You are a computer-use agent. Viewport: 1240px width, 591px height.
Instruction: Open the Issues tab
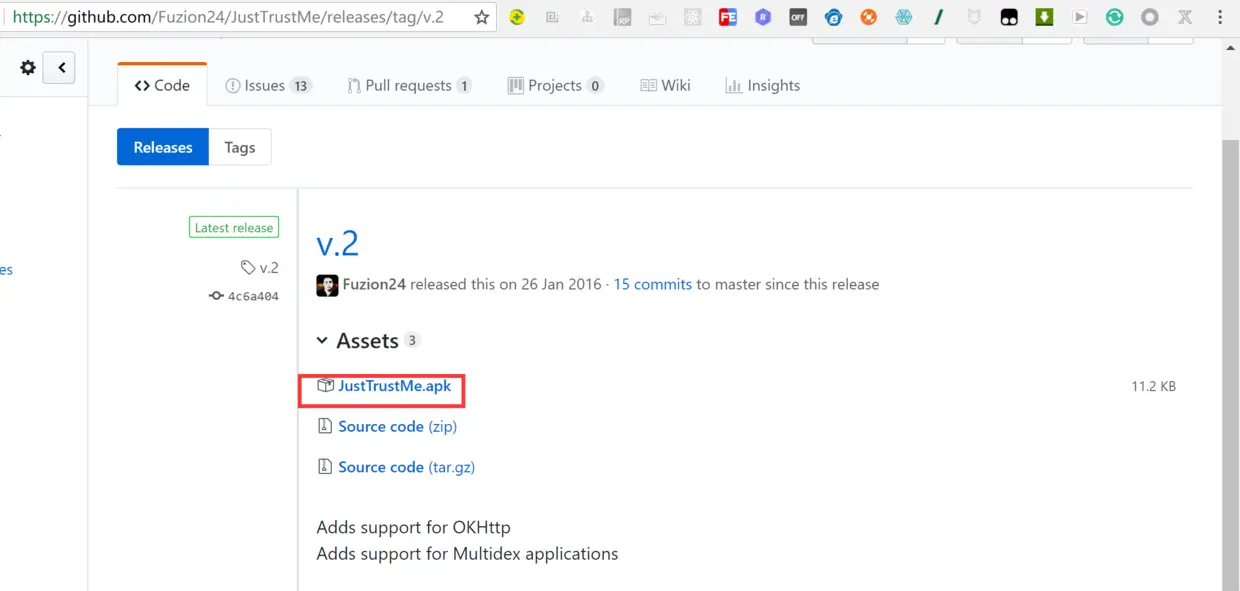[269, 85]
